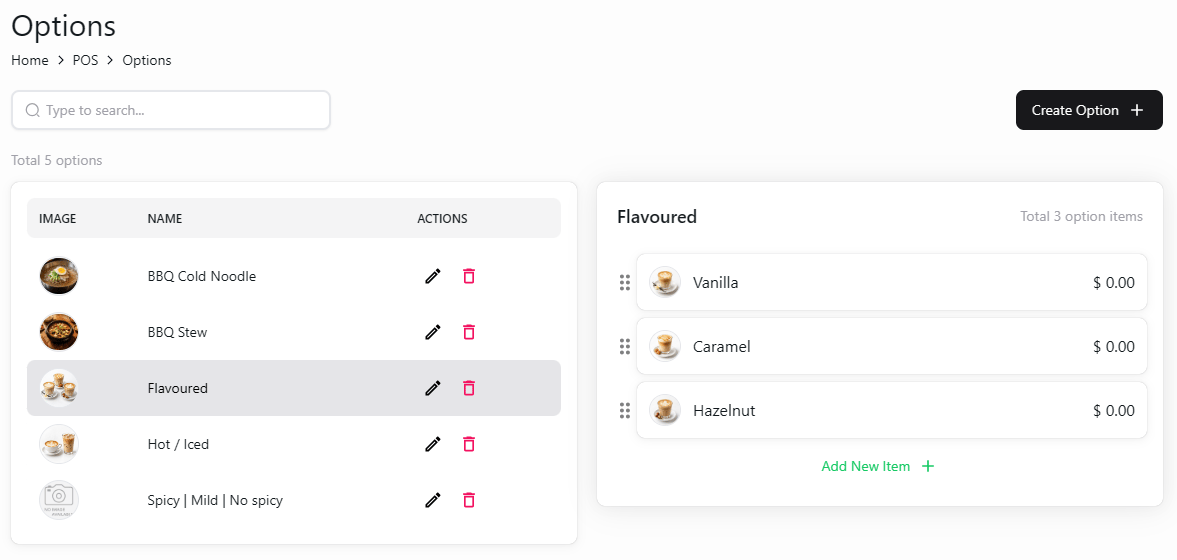
Task: Select Spicy | Mild | No spicy name
Action: (215, 500)
